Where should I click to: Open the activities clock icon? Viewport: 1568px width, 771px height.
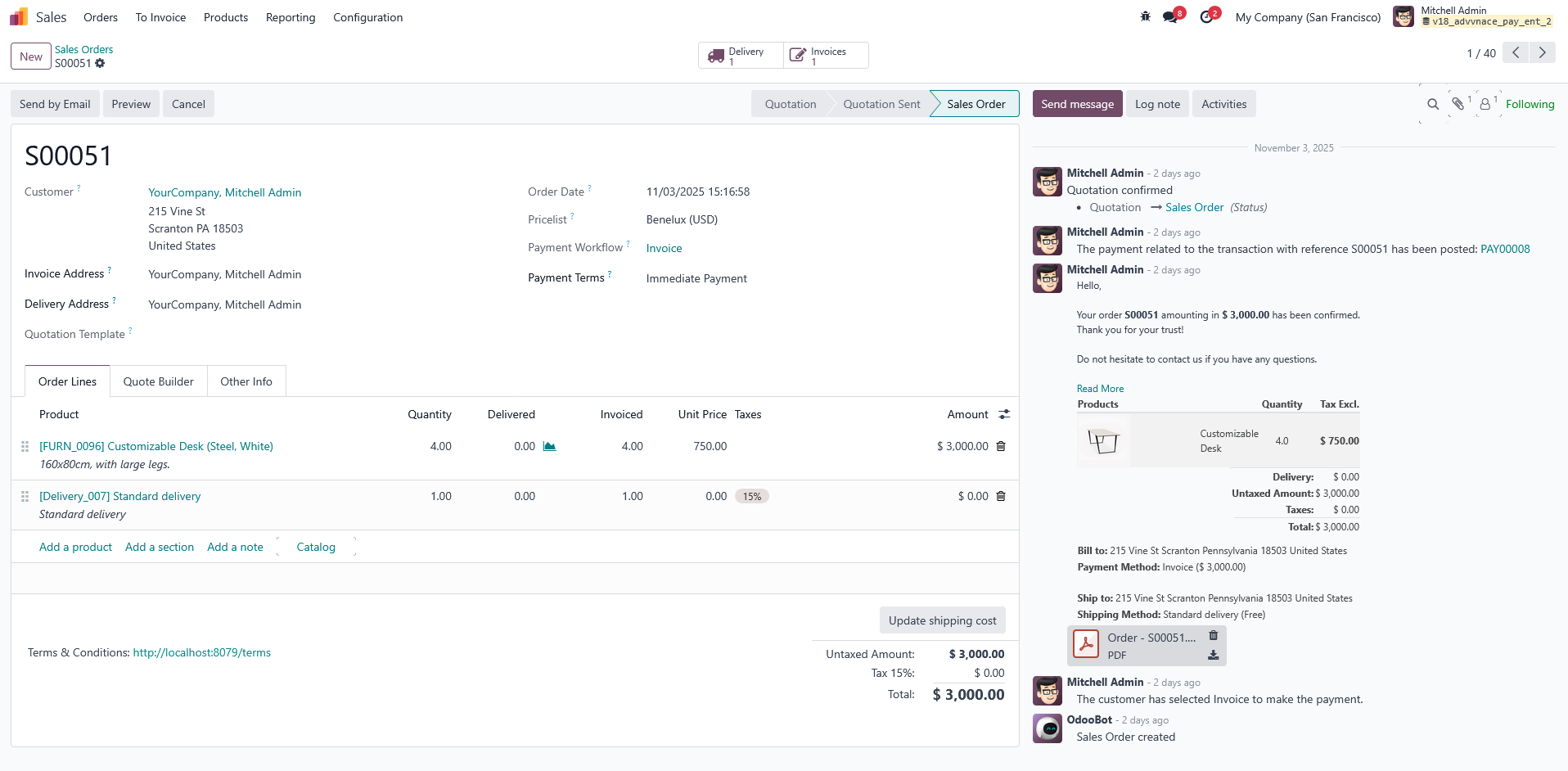click(1207, 16)
